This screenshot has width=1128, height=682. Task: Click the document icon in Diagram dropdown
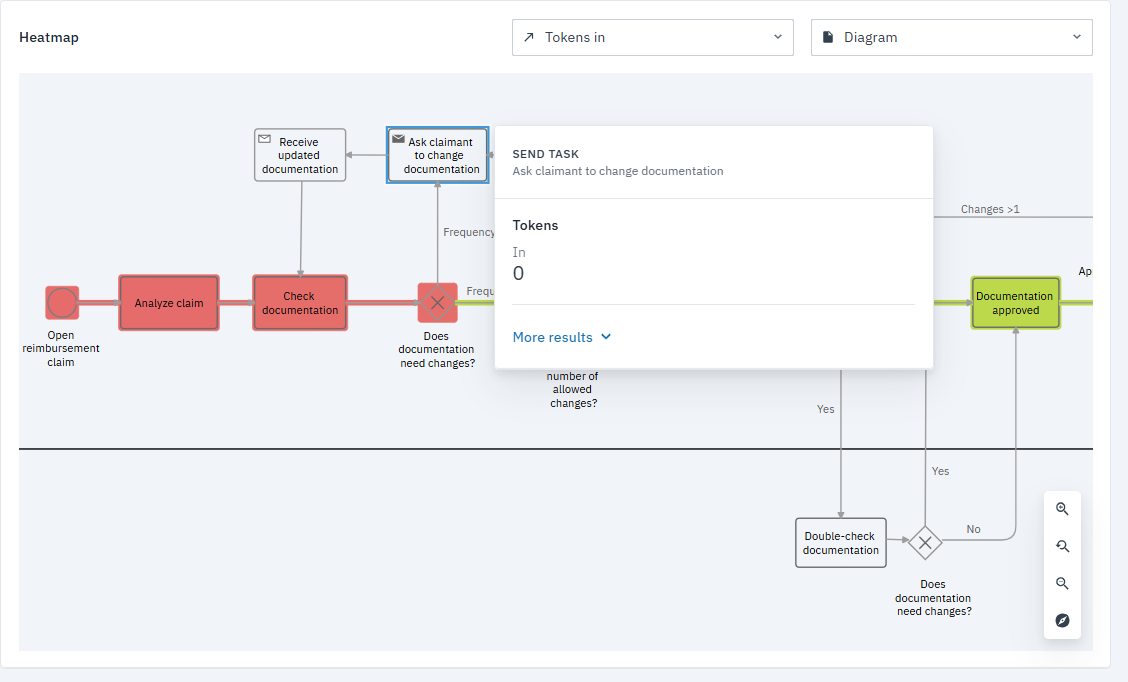[x=828, y=37]
